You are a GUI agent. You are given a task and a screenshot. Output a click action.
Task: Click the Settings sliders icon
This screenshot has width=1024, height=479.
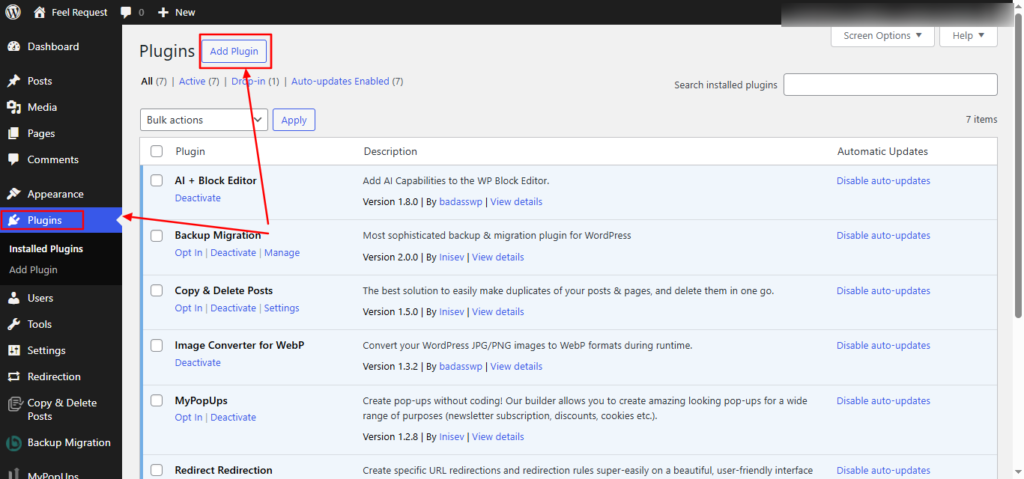(x=14, y=350)
